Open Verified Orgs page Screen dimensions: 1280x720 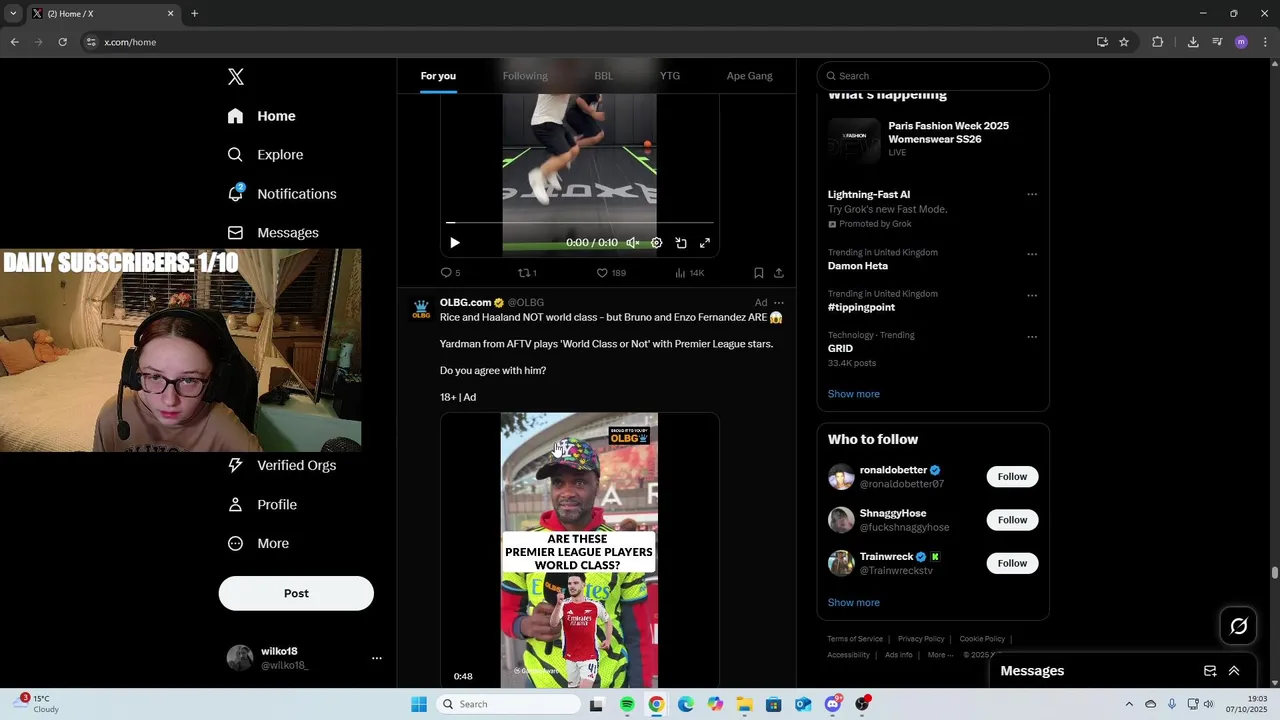click(282, 465)
